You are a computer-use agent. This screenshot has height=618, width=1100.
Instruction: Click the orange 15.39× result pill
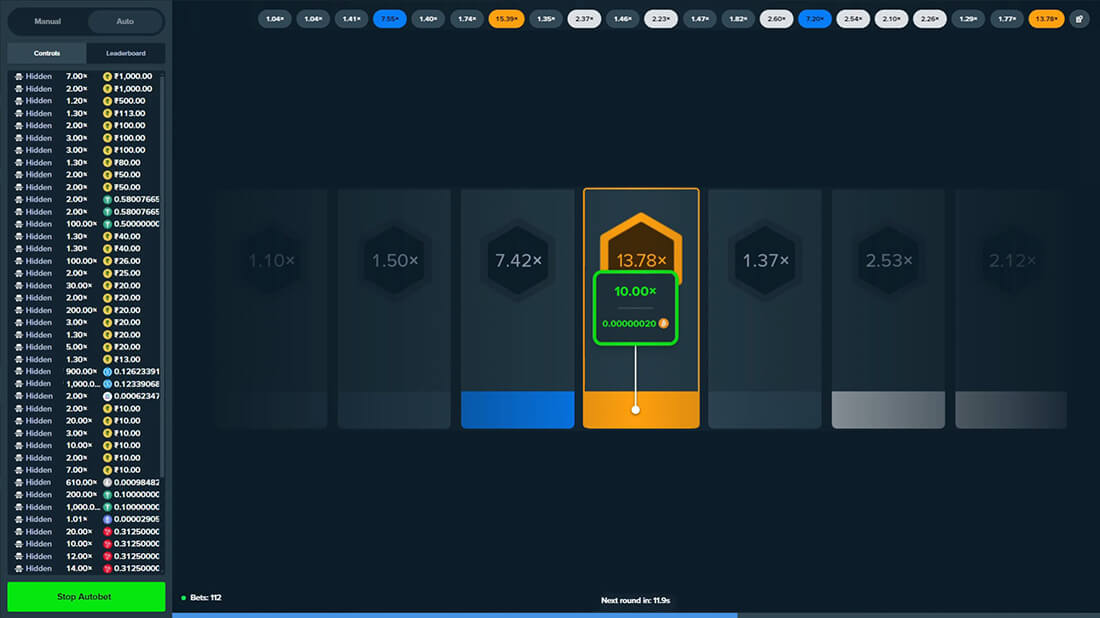point(506,19)
